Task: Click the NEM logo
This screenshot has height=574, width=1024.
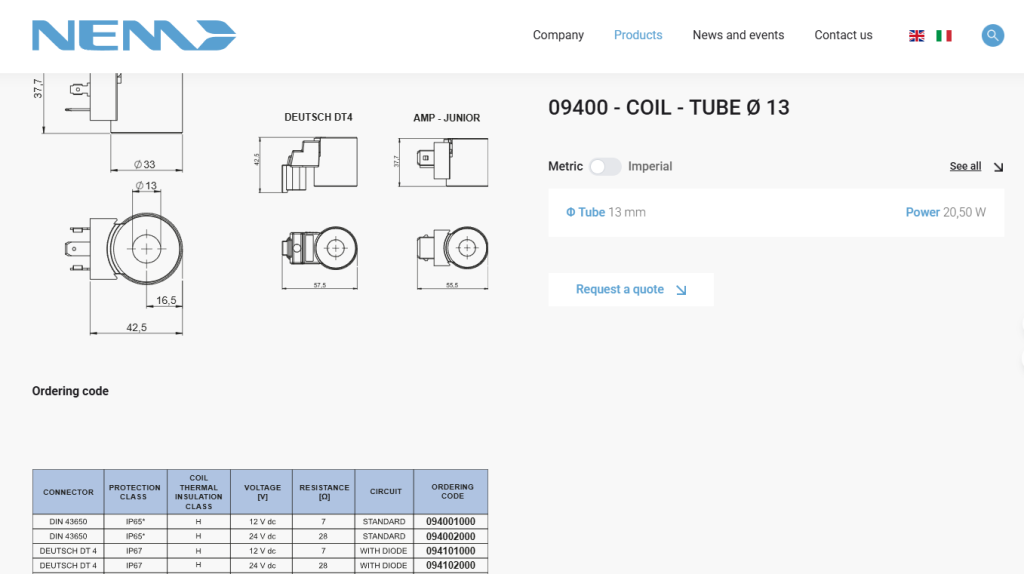Action: coord(134,35)
